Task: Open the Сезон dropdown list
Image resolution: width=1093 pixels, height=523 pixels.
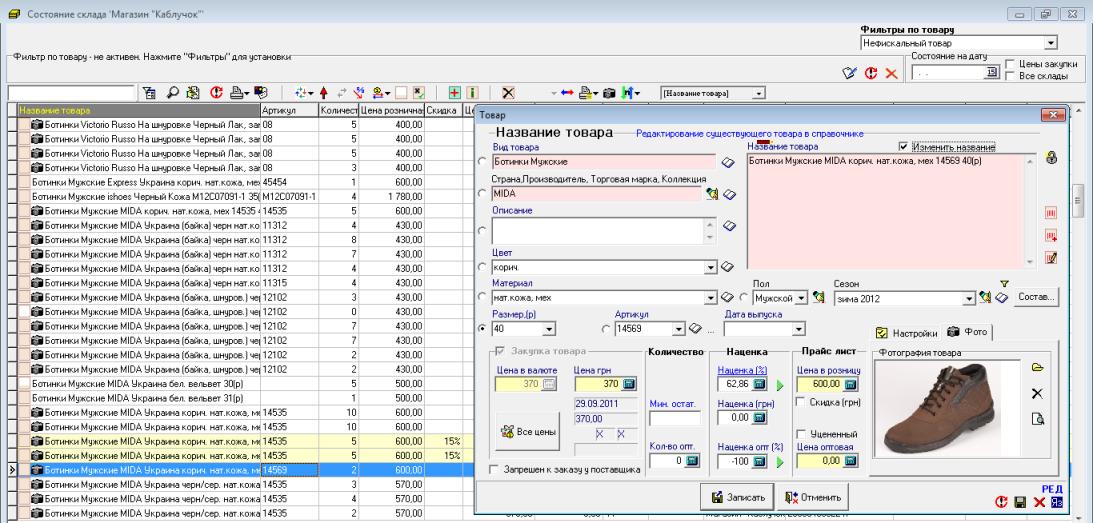Action: pos(968,298)
